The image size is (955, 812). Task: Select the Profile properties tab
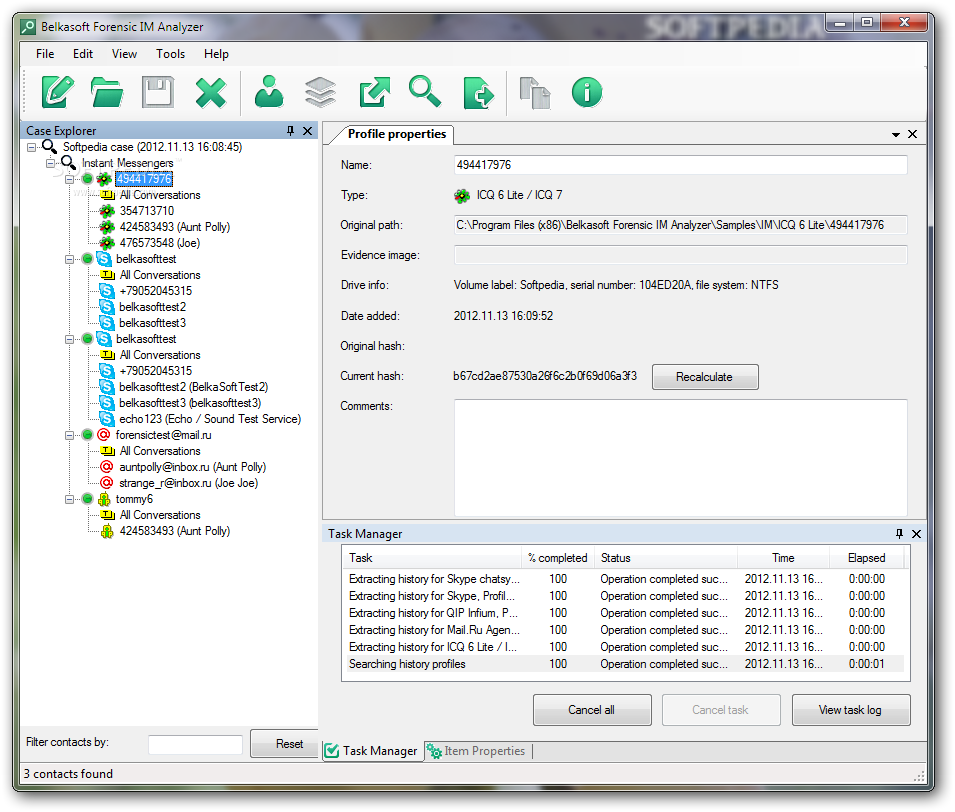396,134
